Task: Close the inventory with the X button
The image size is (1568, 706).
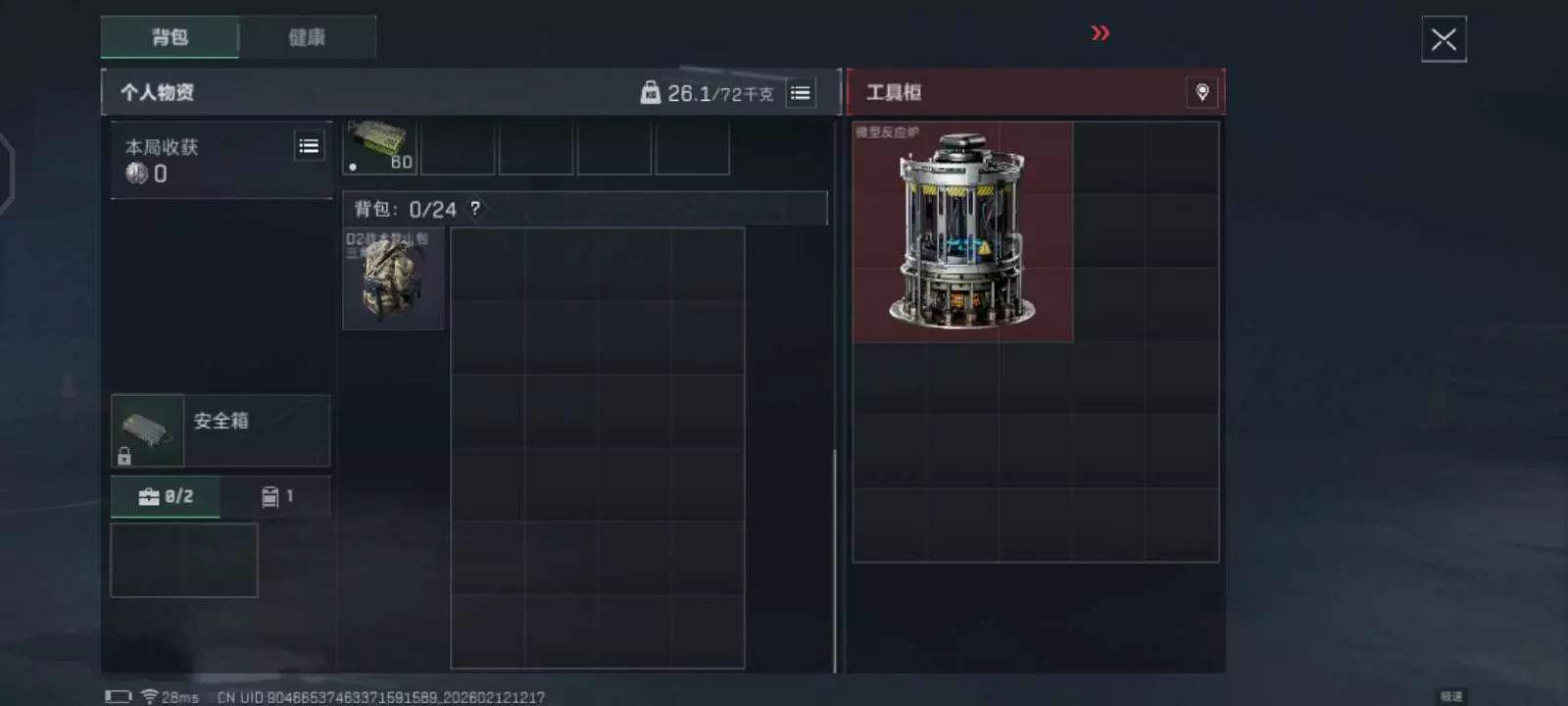Action: 1444,39
